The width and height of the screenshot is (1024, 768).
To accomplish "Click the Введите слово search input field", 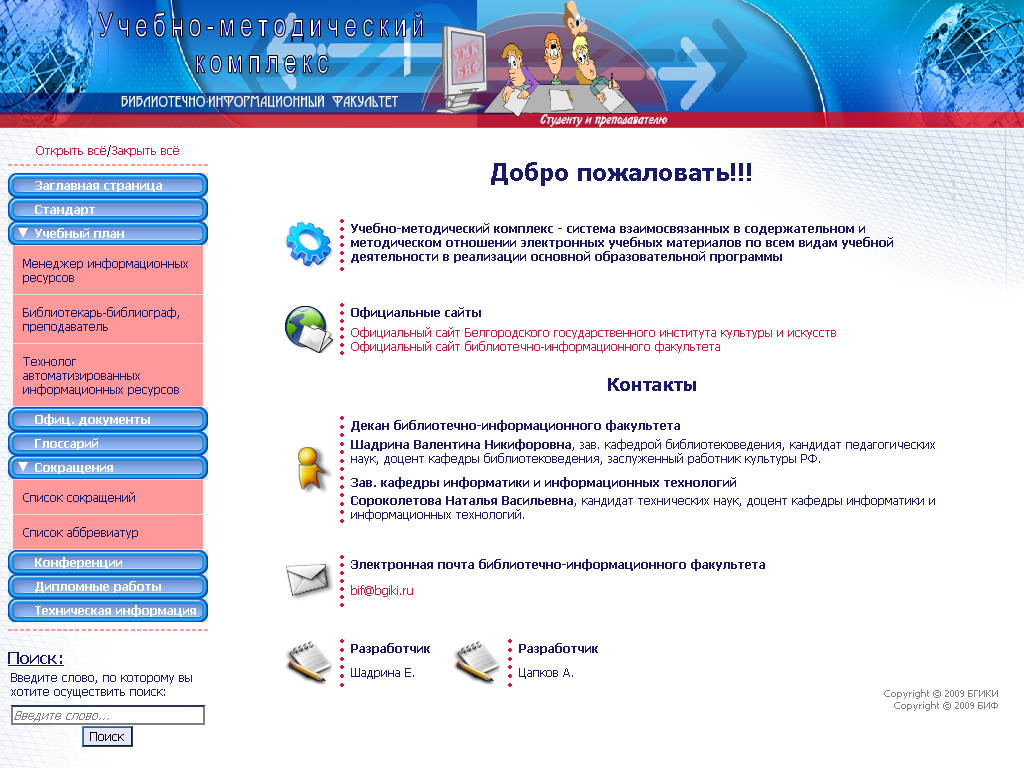I will pyautogui.click(x=107, y=716).
